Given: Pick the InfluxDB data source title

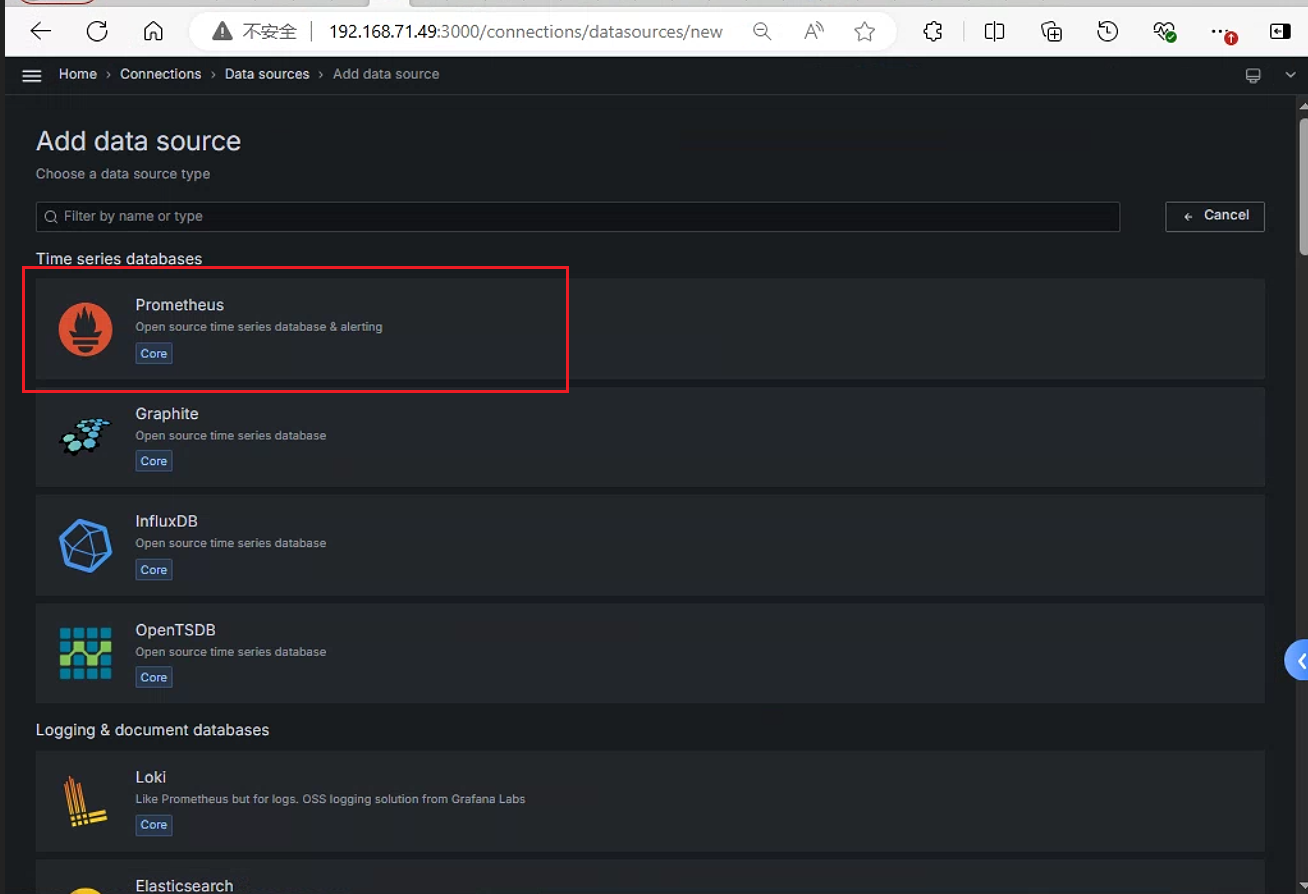Looking at the screenshot, I should point(167,521).
